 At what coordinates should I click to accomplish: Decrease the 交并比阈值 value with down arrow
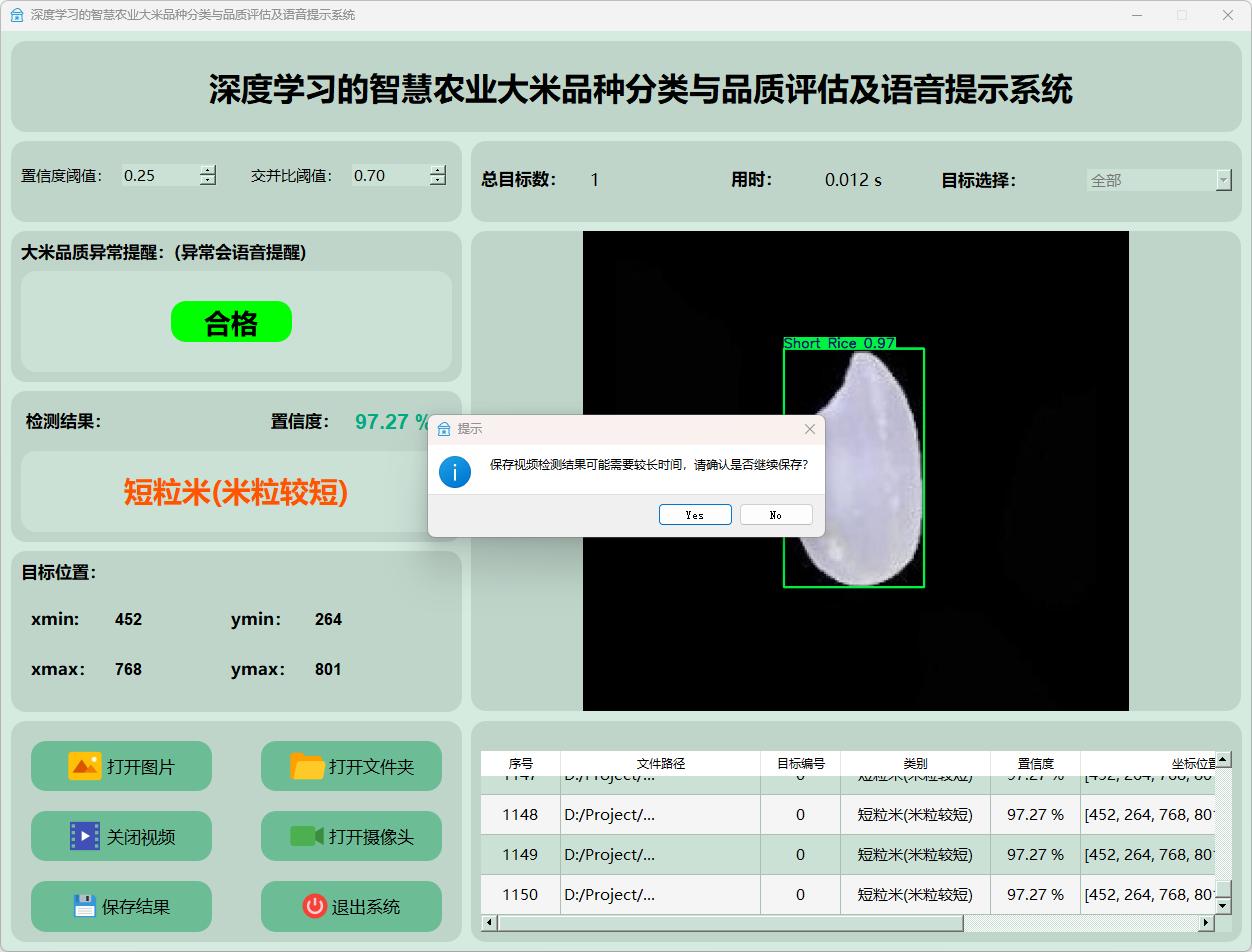(x=437, y=181)
